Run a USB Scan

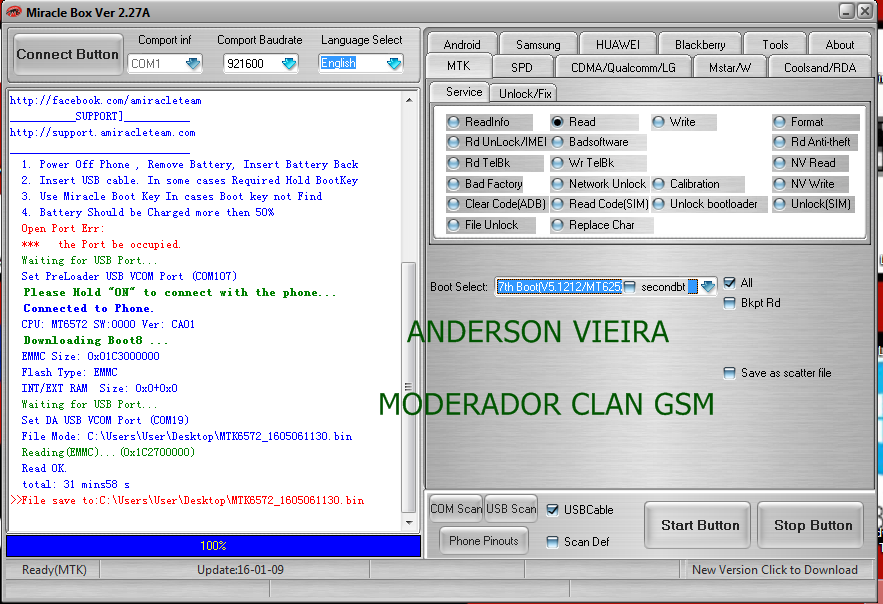(511, 509)
